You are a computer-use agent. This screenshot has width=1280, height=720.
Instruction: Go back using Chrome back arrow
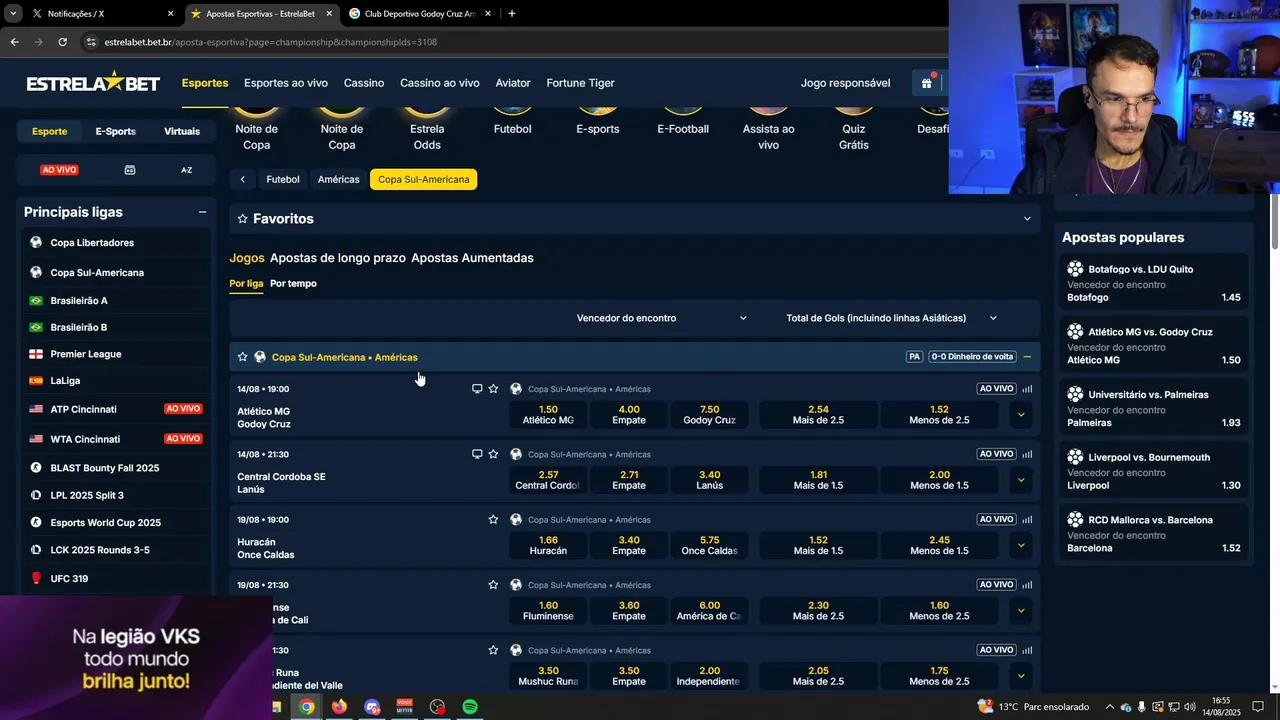[x=14, y=42]
